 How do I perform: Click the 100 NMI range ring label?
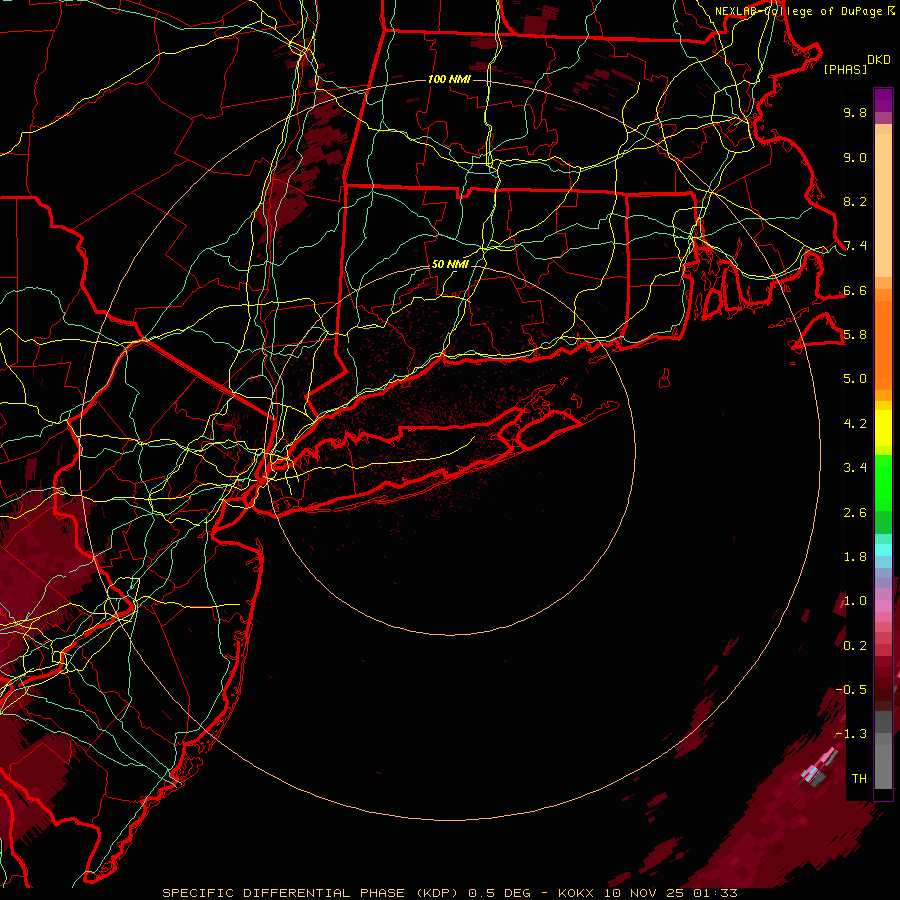(449, 79)
